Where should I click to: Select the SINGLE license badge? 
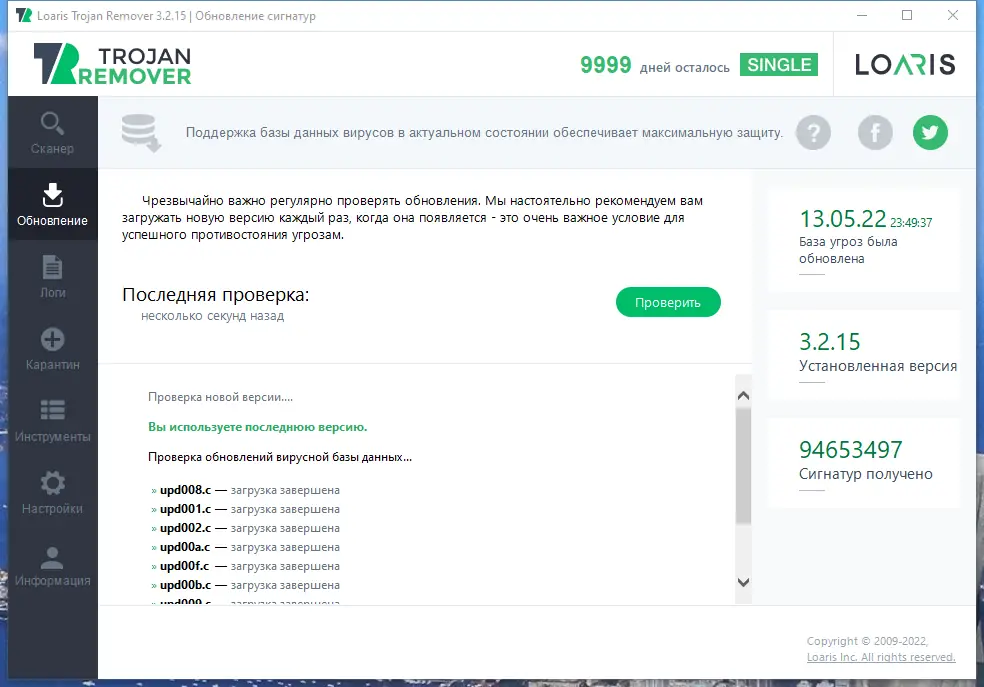[779, 64]
